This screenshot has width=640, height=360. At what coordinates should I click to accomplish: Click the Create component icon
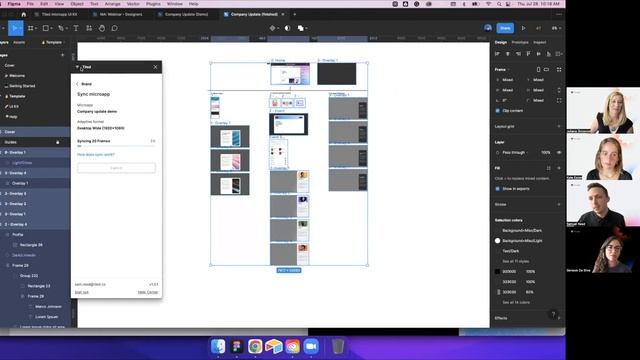point(272,28)
